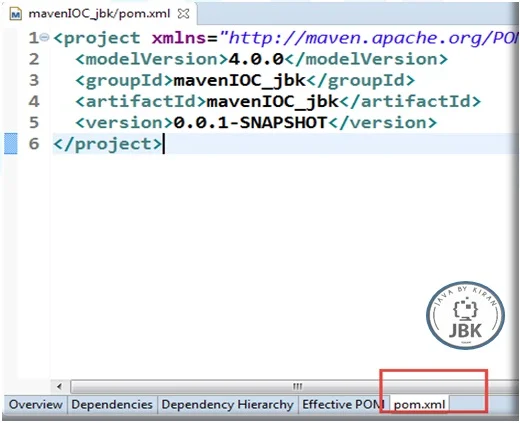The image size is (520, 423).
Task: Select the mavenIOC_jbk/pom.xml editor tab
Action: click(99, 14)
